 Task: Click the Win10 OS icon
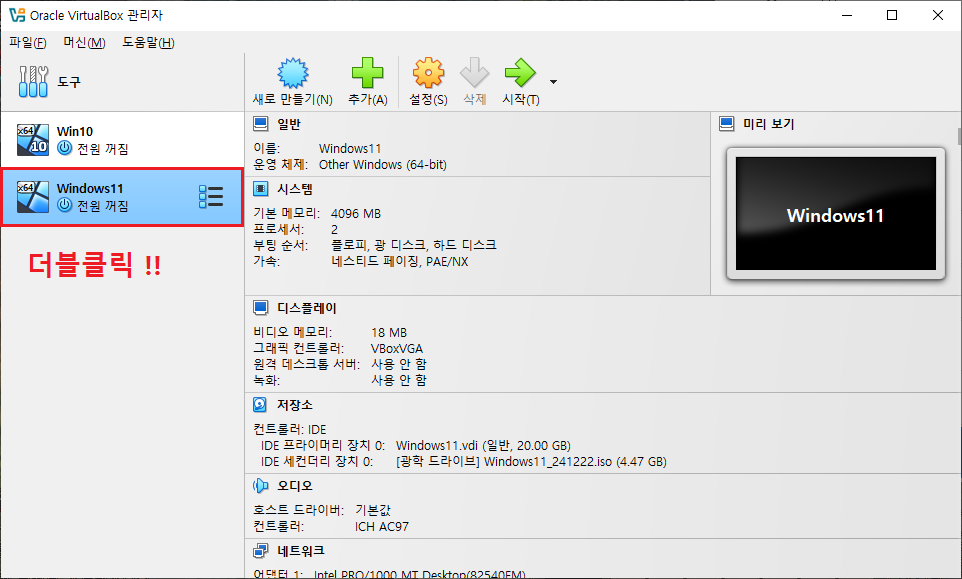(33, 140)
